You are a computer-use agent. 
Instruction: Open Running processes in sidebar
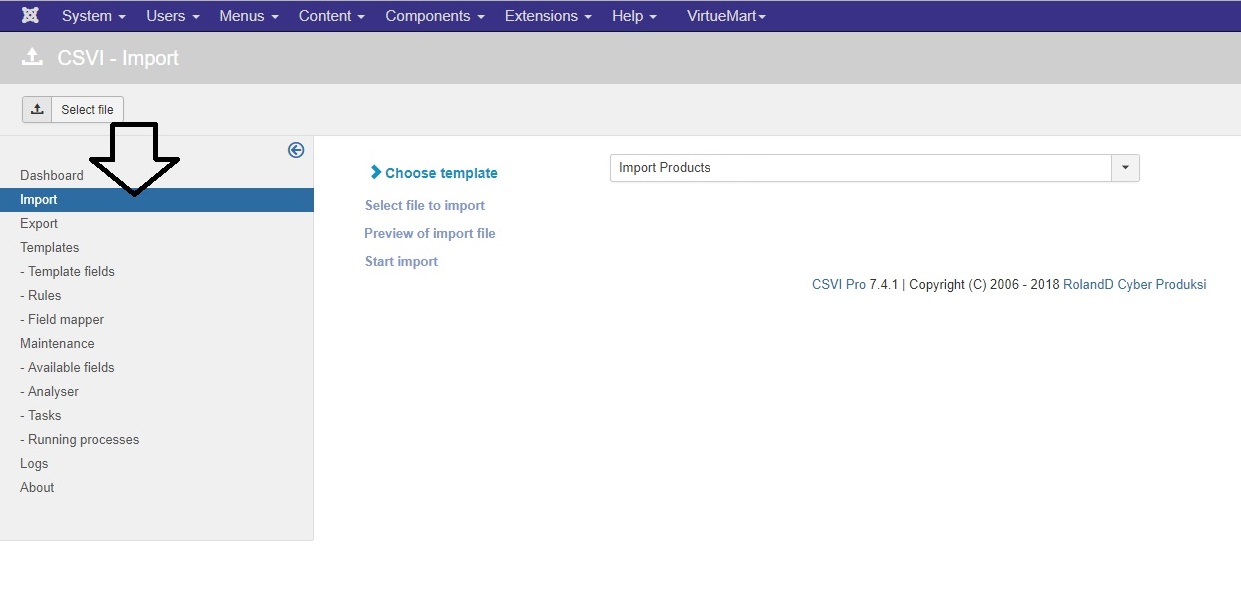(x=80, y=440)
